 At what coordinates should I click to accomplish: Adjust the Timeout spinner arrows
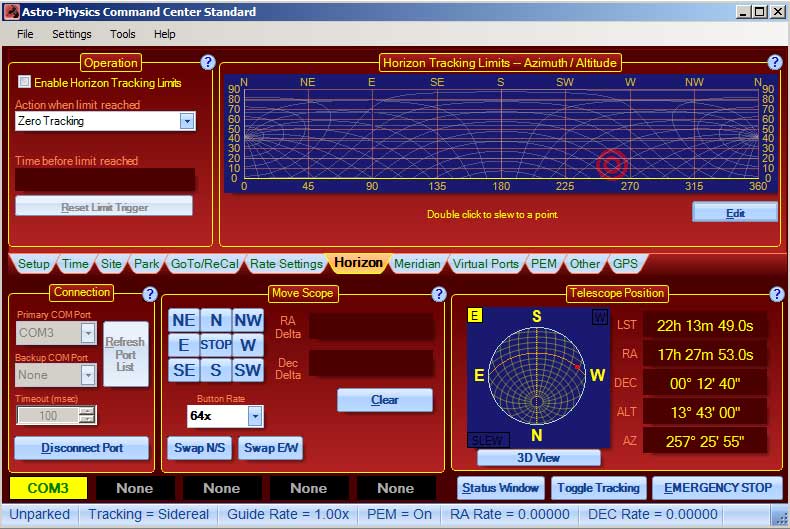coord(87,416)
